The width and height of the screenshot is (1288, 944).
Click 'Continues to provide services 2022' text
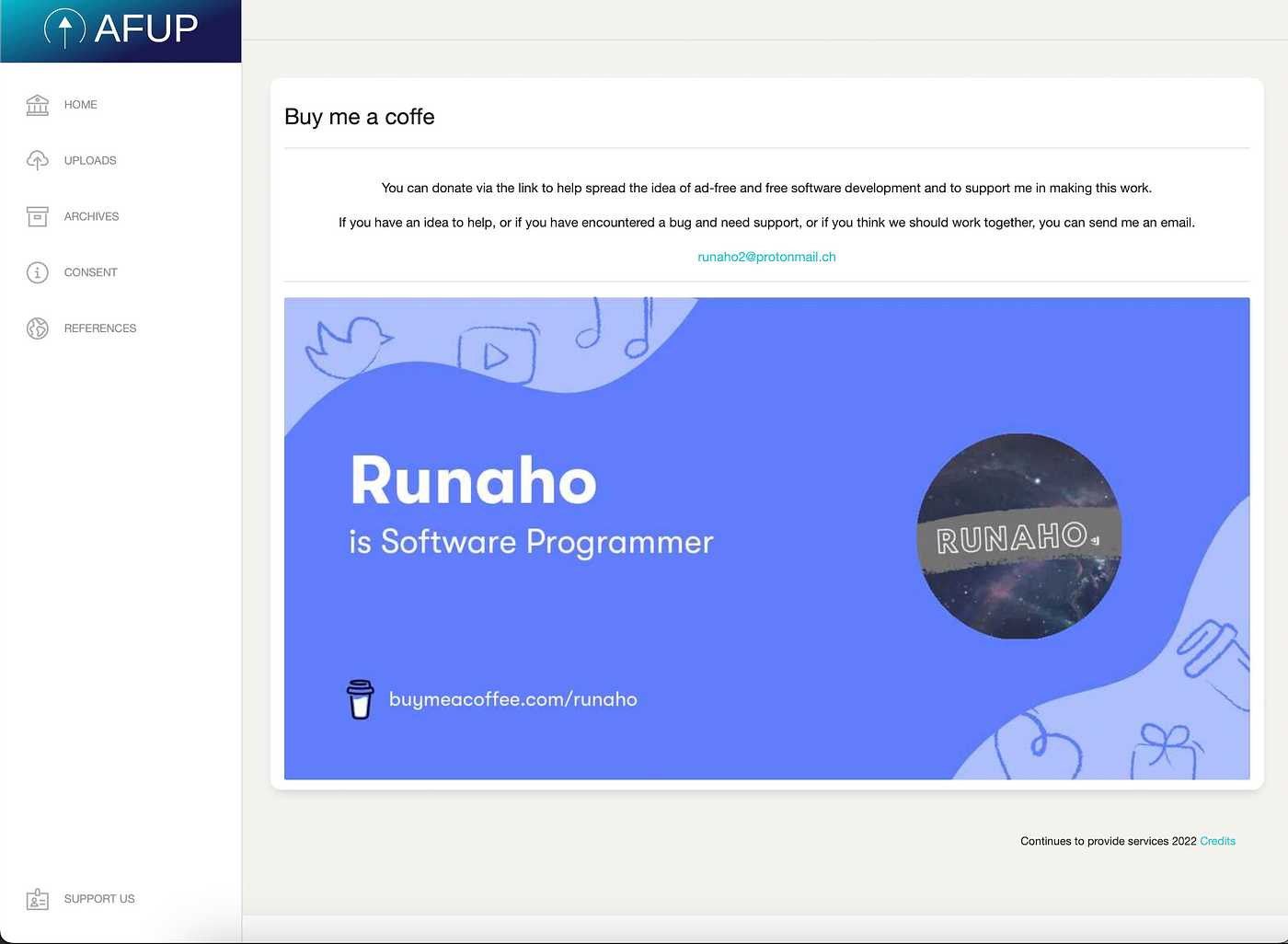pos(1108,841)
